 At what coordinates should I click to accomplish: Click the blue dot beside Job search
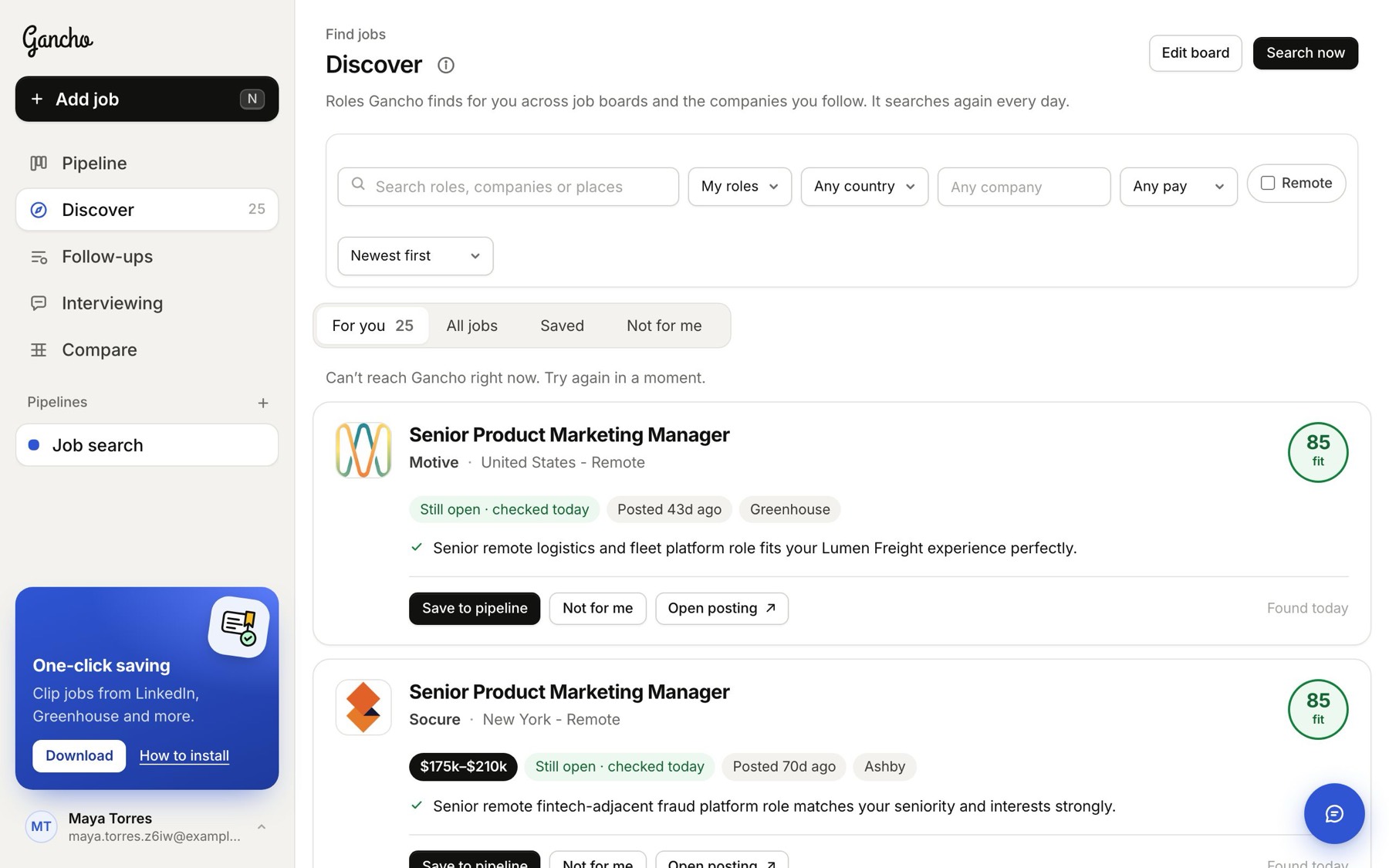34,445
